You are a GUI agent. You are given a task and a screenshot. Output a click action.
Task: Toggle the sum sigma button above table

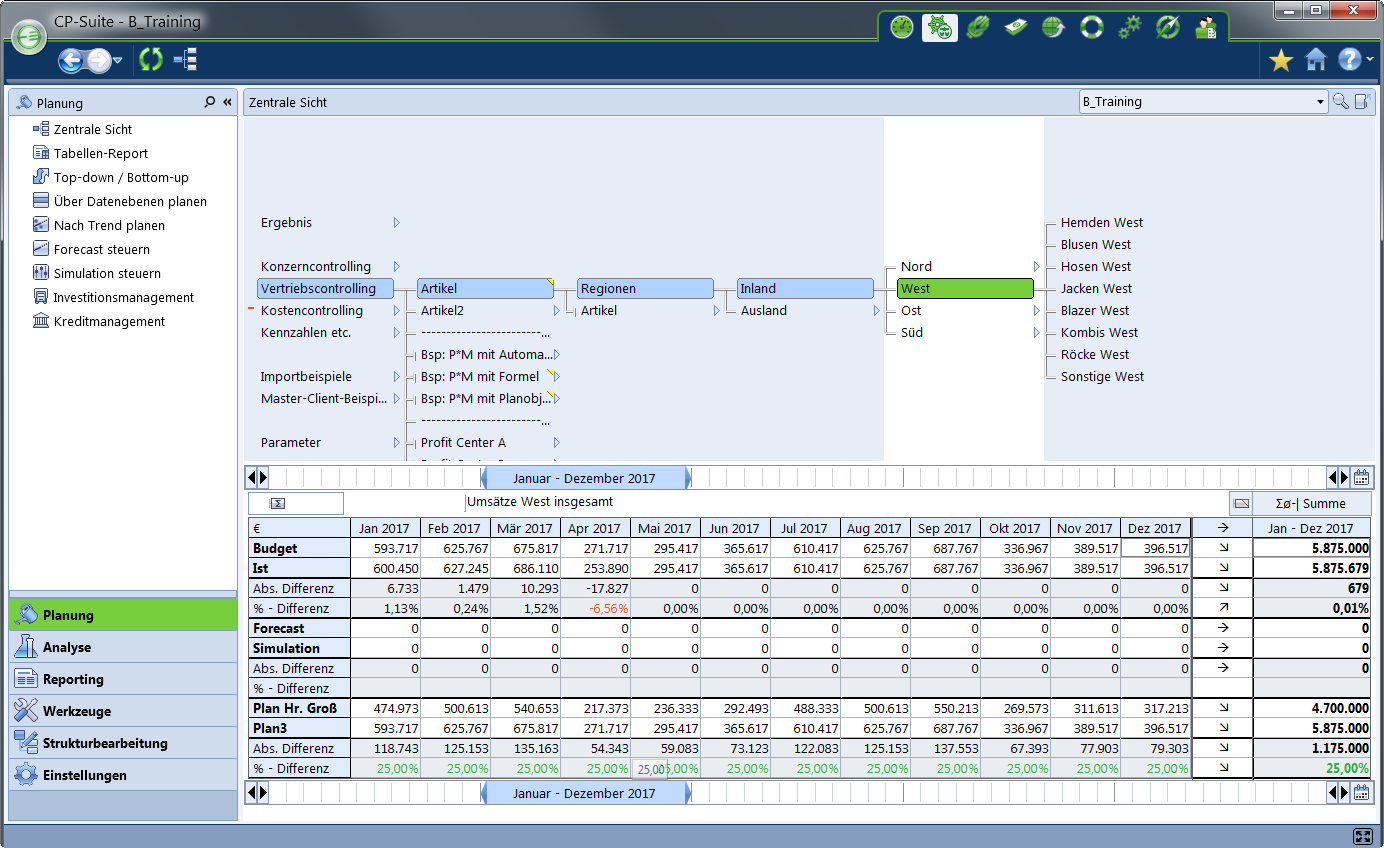coord(279,503)
